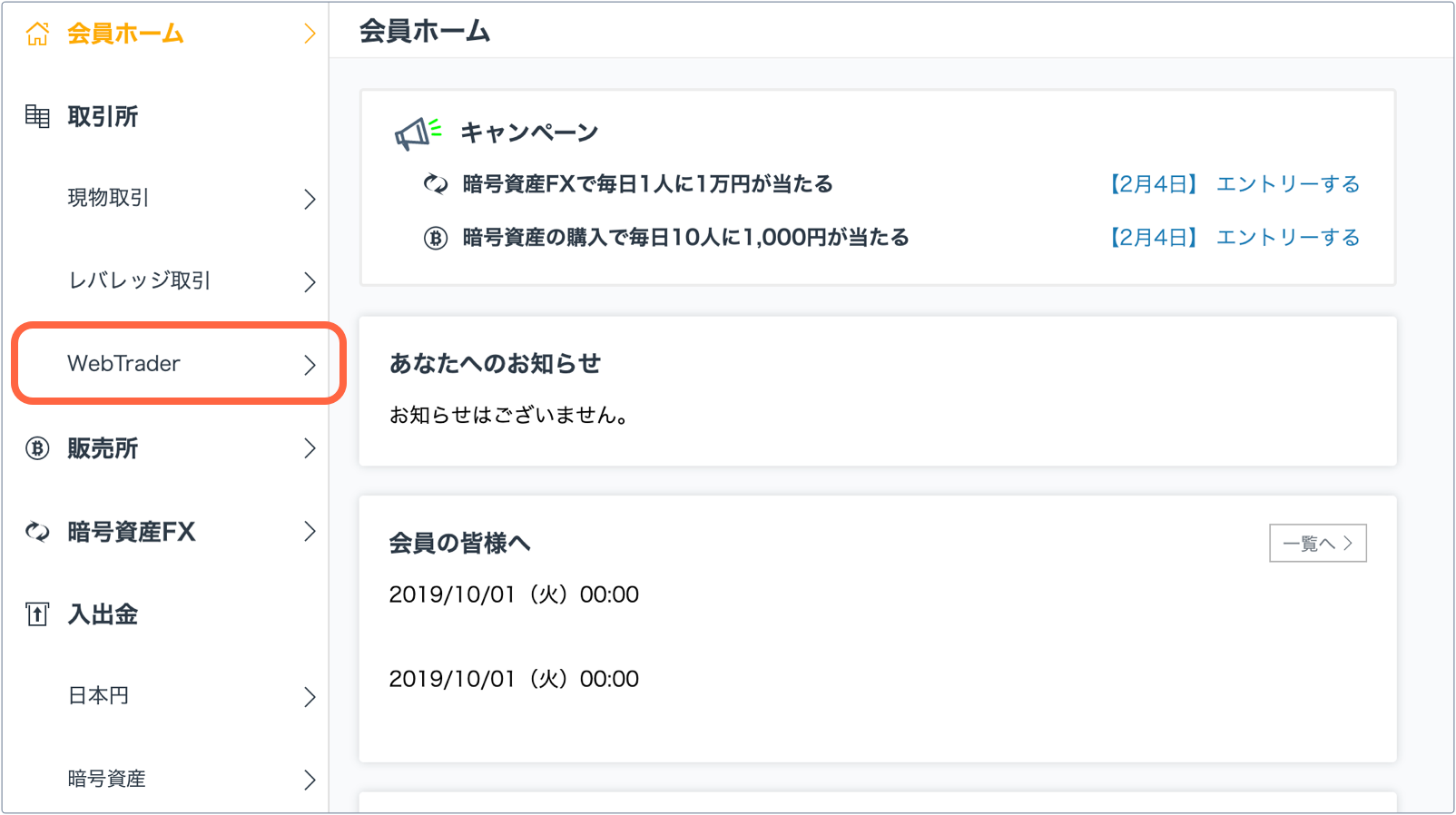Viewport: 1456px width, 815px height.
Task: Click the first 2019/10/01 notice entry
Action: pyautogui.click(x=514, y=594)
